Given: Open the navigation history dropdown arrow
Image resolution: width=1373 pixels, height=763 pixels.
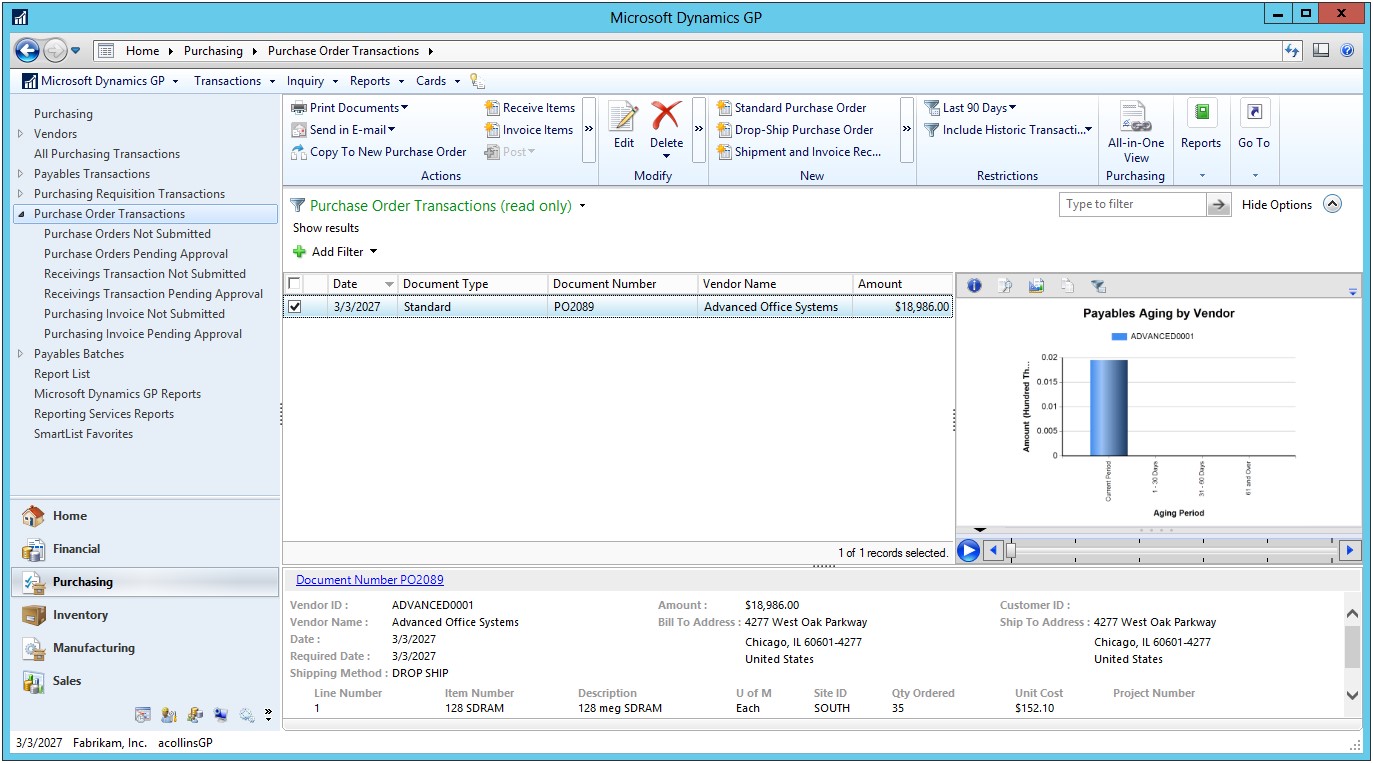Looking at the screenshot, I should tap(76, 51).
